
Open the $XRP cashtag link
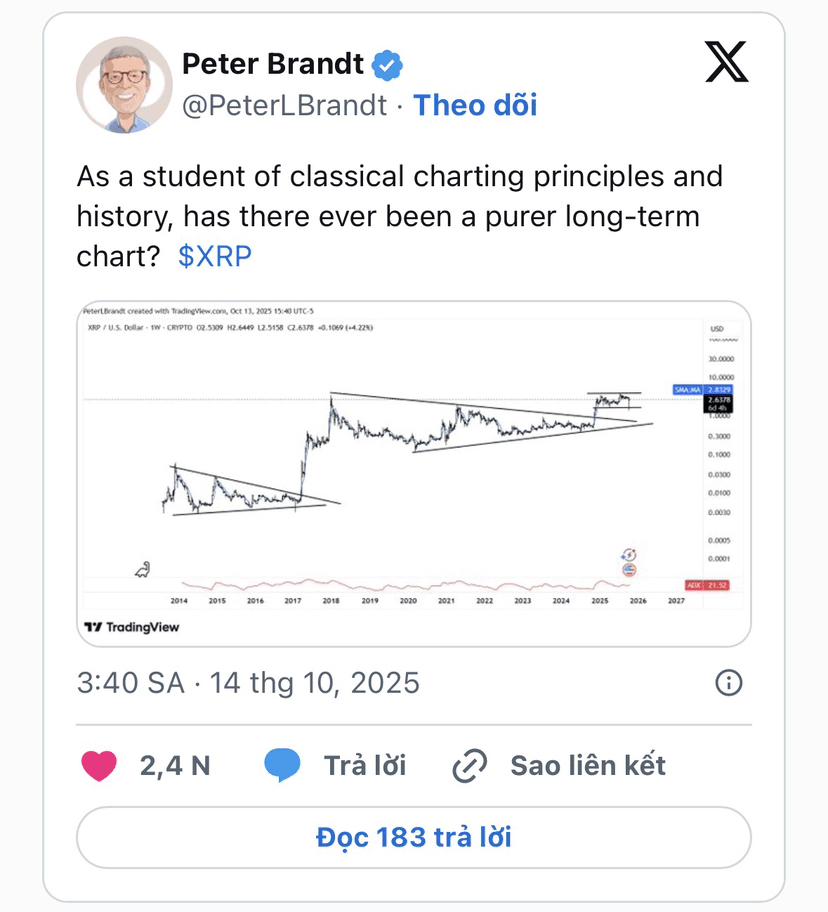215,256
